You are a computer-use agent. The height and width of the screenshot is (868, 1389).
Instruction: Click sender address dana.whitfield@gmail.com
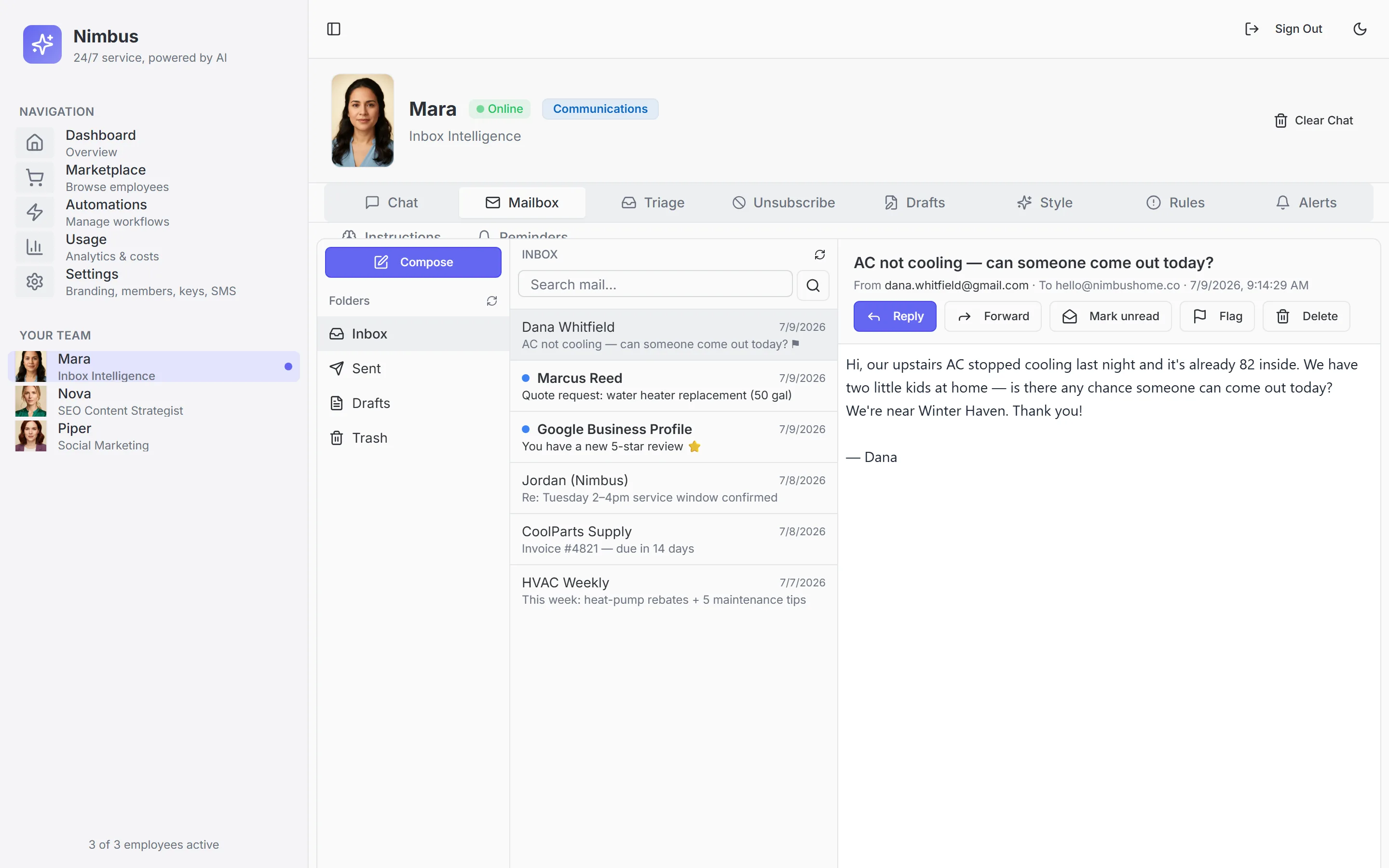coord(956,285)
